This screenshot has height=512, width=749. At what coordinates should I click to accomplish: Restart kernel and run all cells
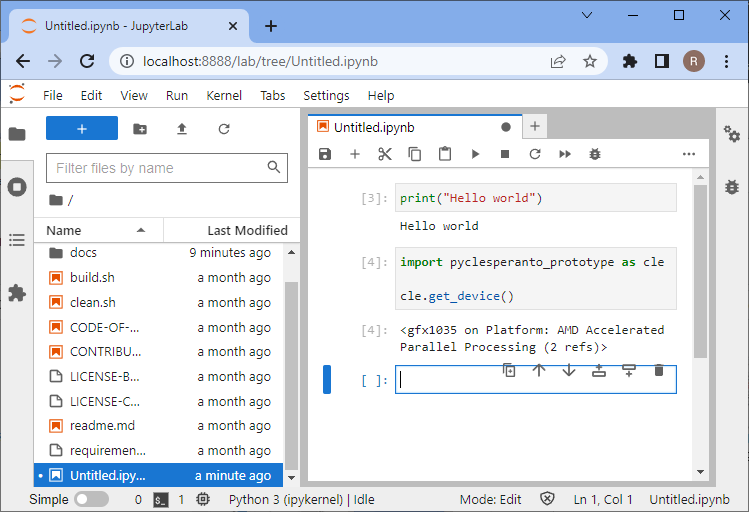click(x=565, y=154)
